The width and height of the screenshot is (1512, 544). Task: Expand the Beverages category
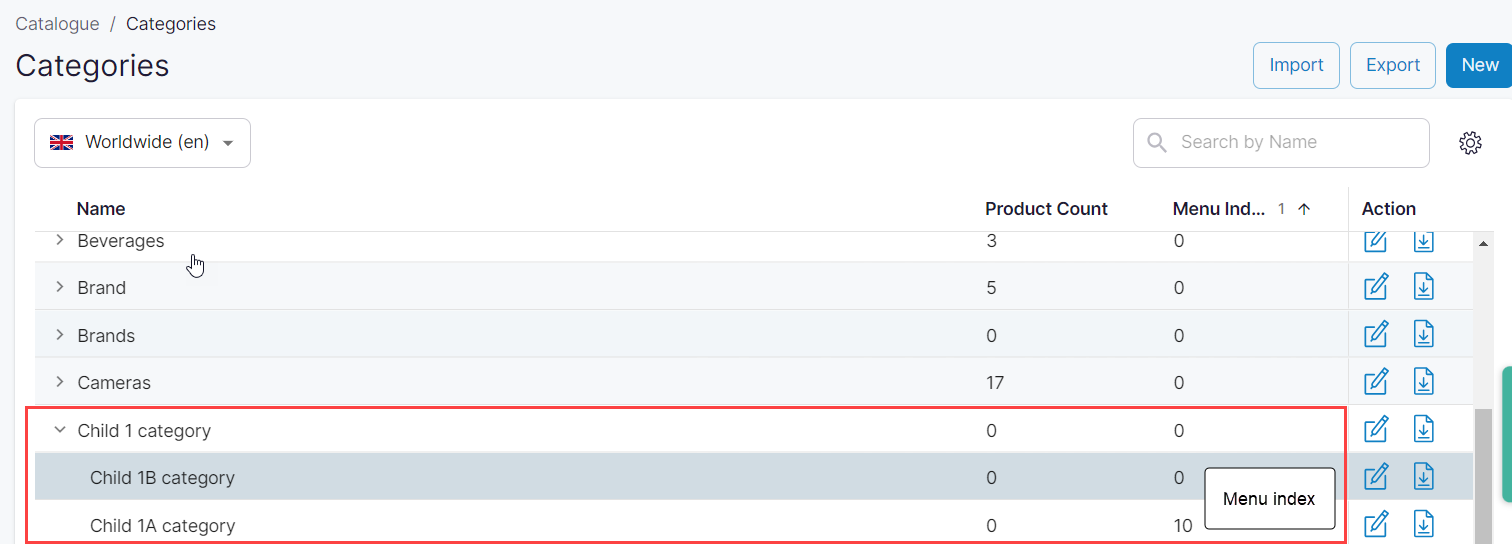59,240
